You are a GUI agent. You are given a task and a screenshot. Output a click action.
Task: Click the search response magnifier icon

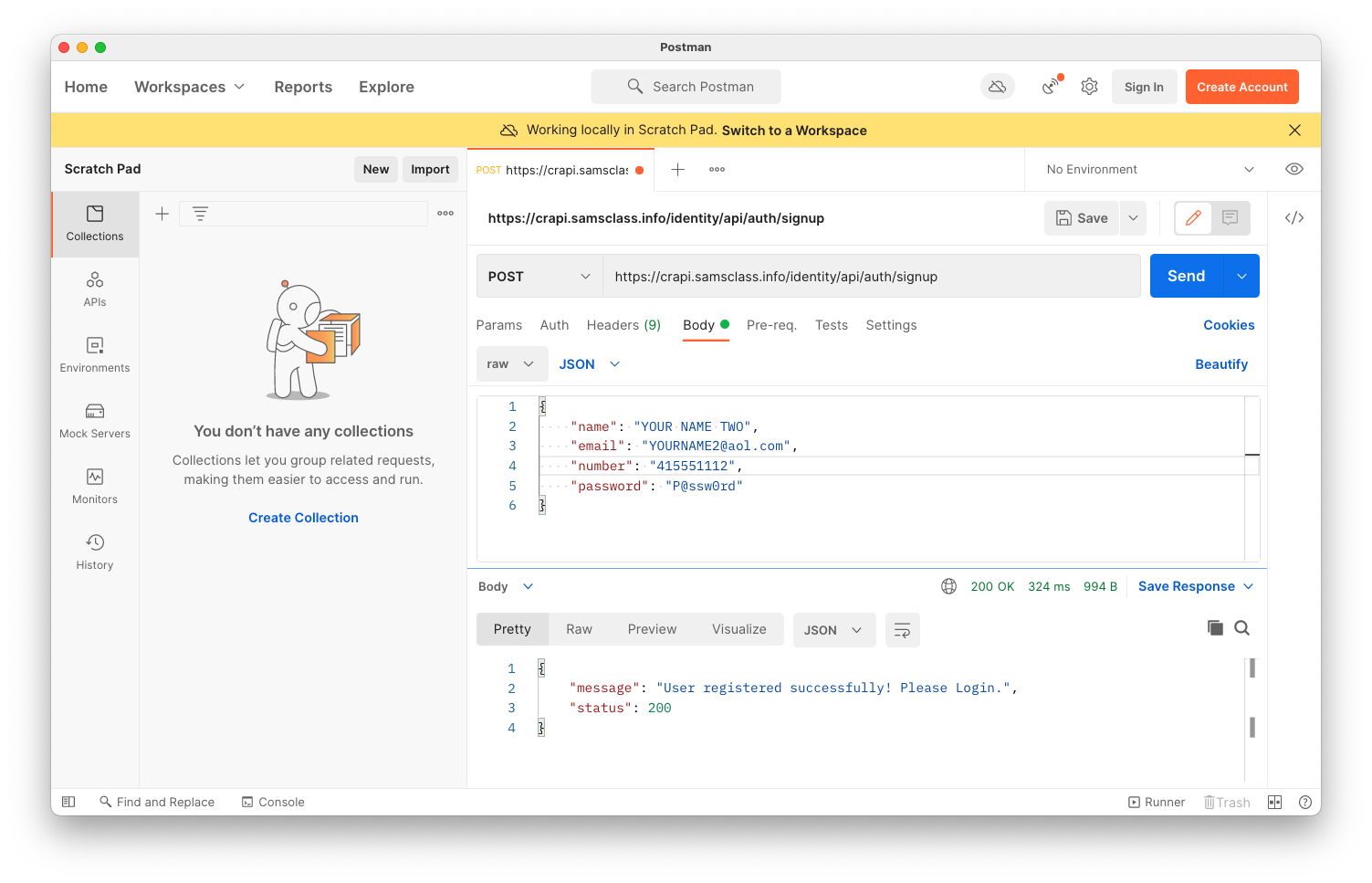point(1241,628)
